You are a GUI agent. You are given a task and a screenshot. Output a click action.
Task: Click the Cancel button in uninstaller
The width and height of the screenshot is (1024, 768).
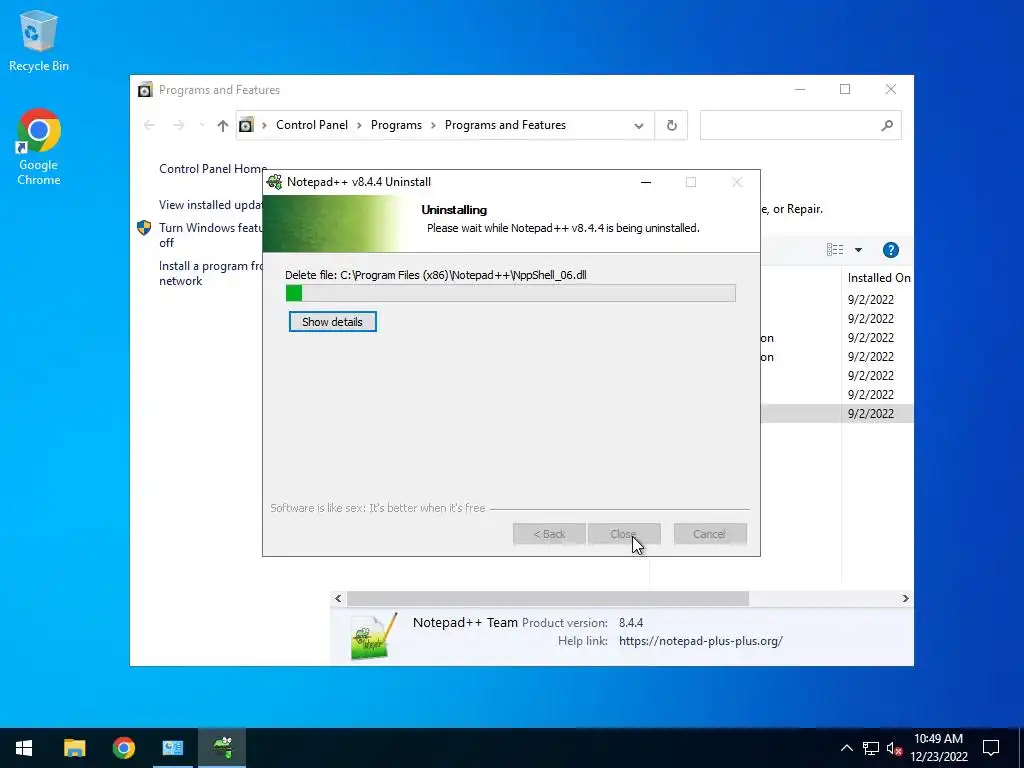pyautogui.click(x=710, y=534)
